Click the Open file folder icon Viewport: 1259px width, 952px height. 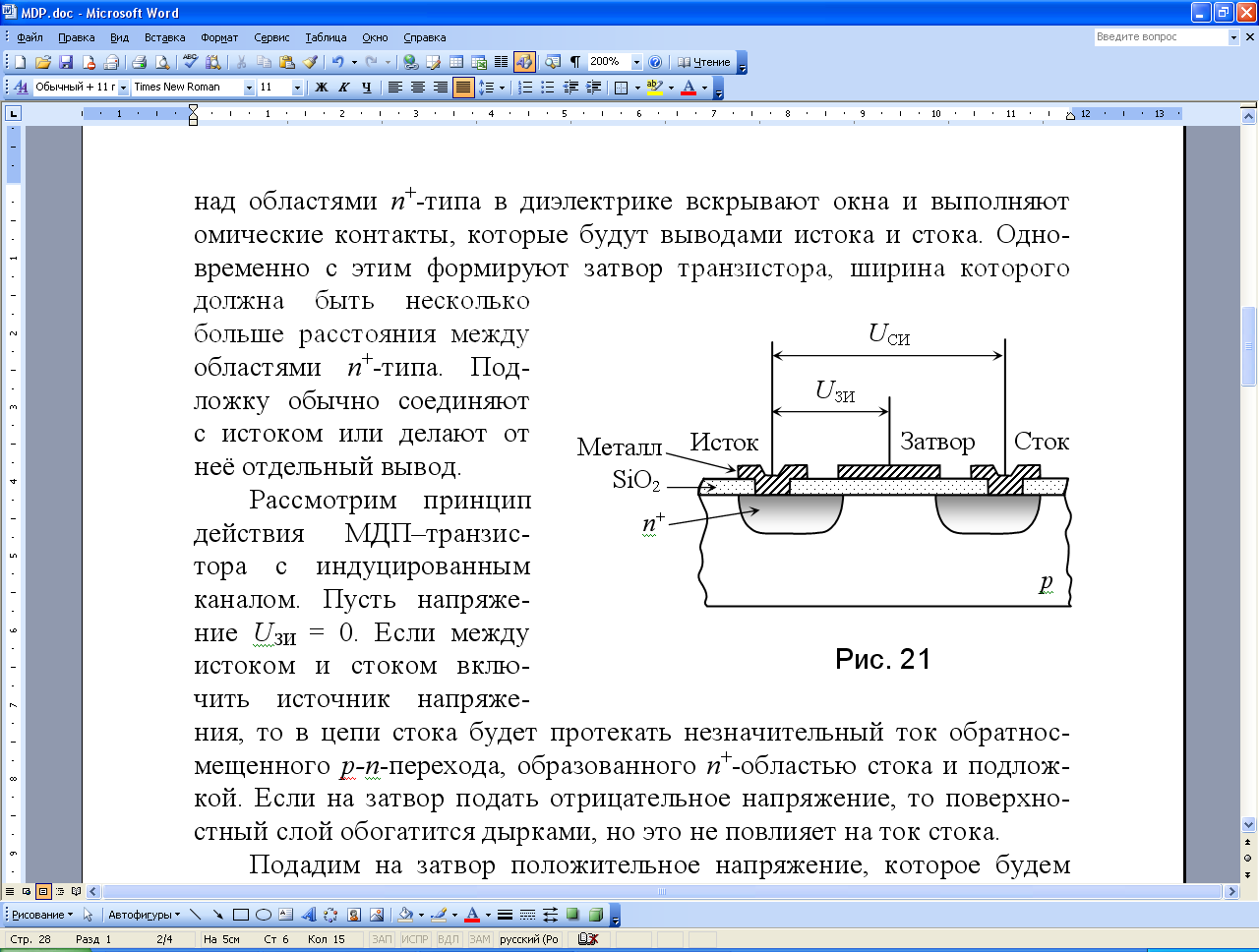coord(43,62)
